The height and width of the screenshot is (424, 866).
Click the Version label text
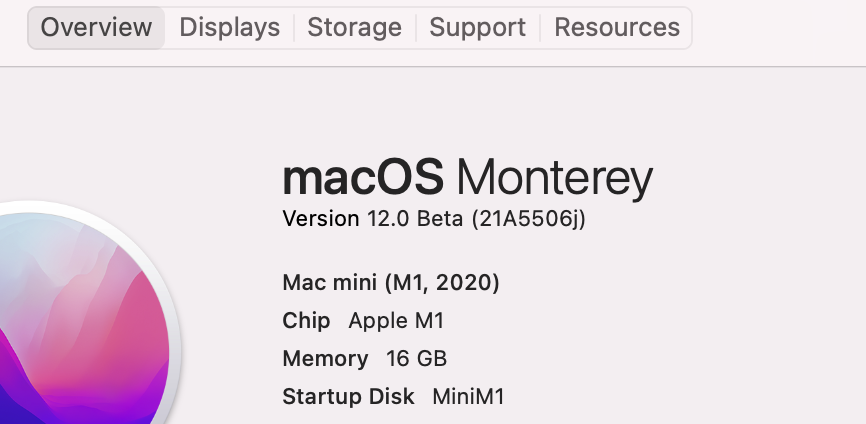pos(320,218)
